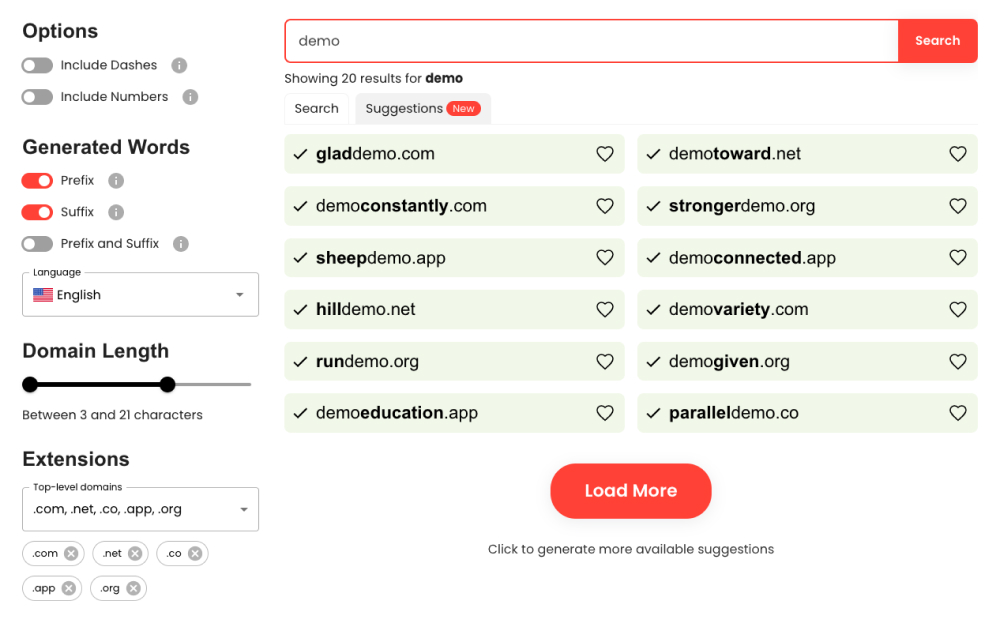Enable Prefix and Suffix toggle

(x=37, y=244)
